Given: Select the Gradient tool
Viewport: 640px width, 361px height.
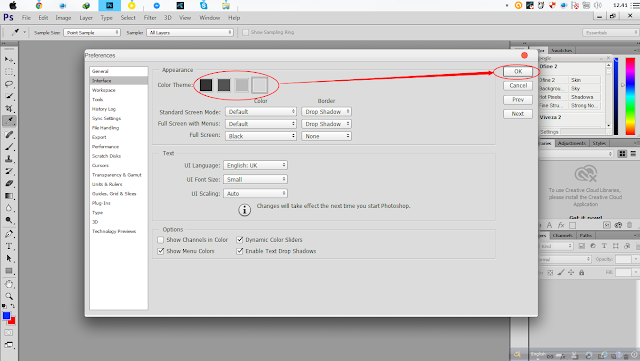Looking at the screenshot, I should pos(9,196).
